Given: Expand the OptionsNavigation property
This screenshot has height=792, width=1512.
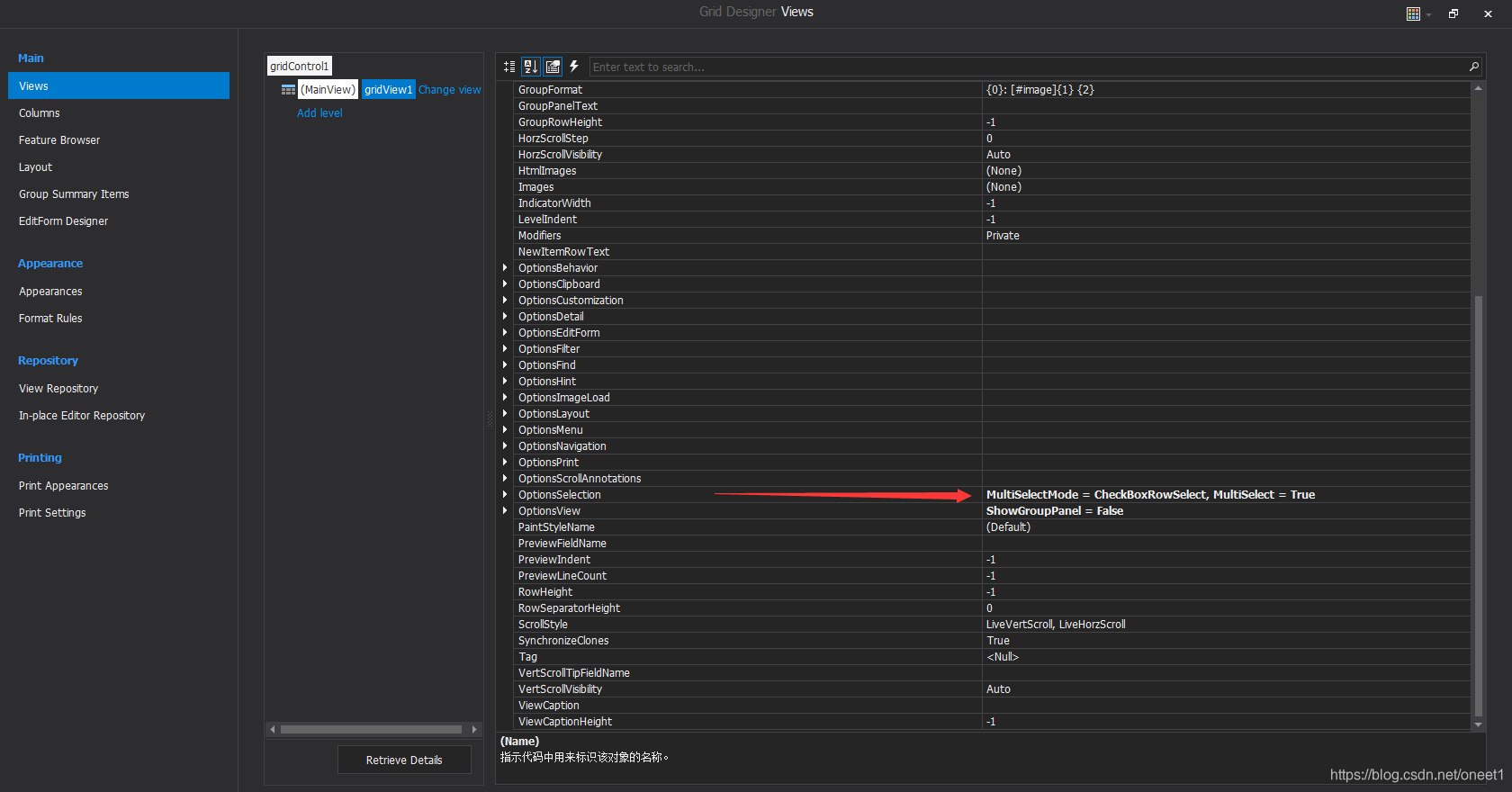Looking at the screenshot, I should coord(505,446).
